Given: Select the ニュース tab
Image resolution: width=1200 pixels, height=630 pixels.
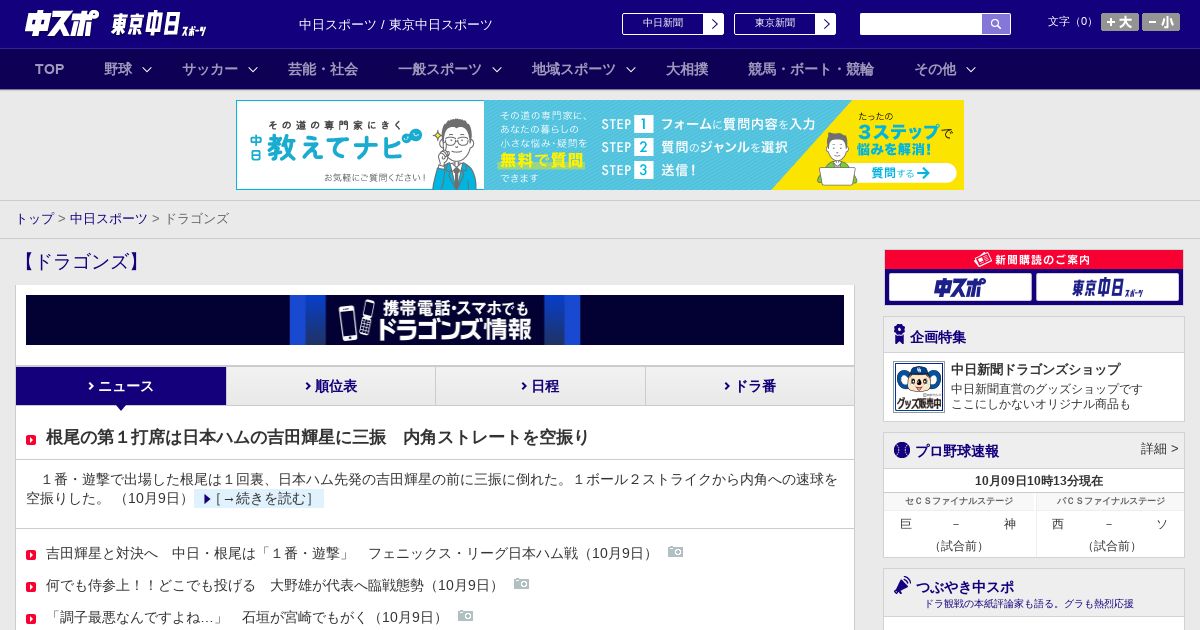Looking at the screenshot, I should 121,386.
